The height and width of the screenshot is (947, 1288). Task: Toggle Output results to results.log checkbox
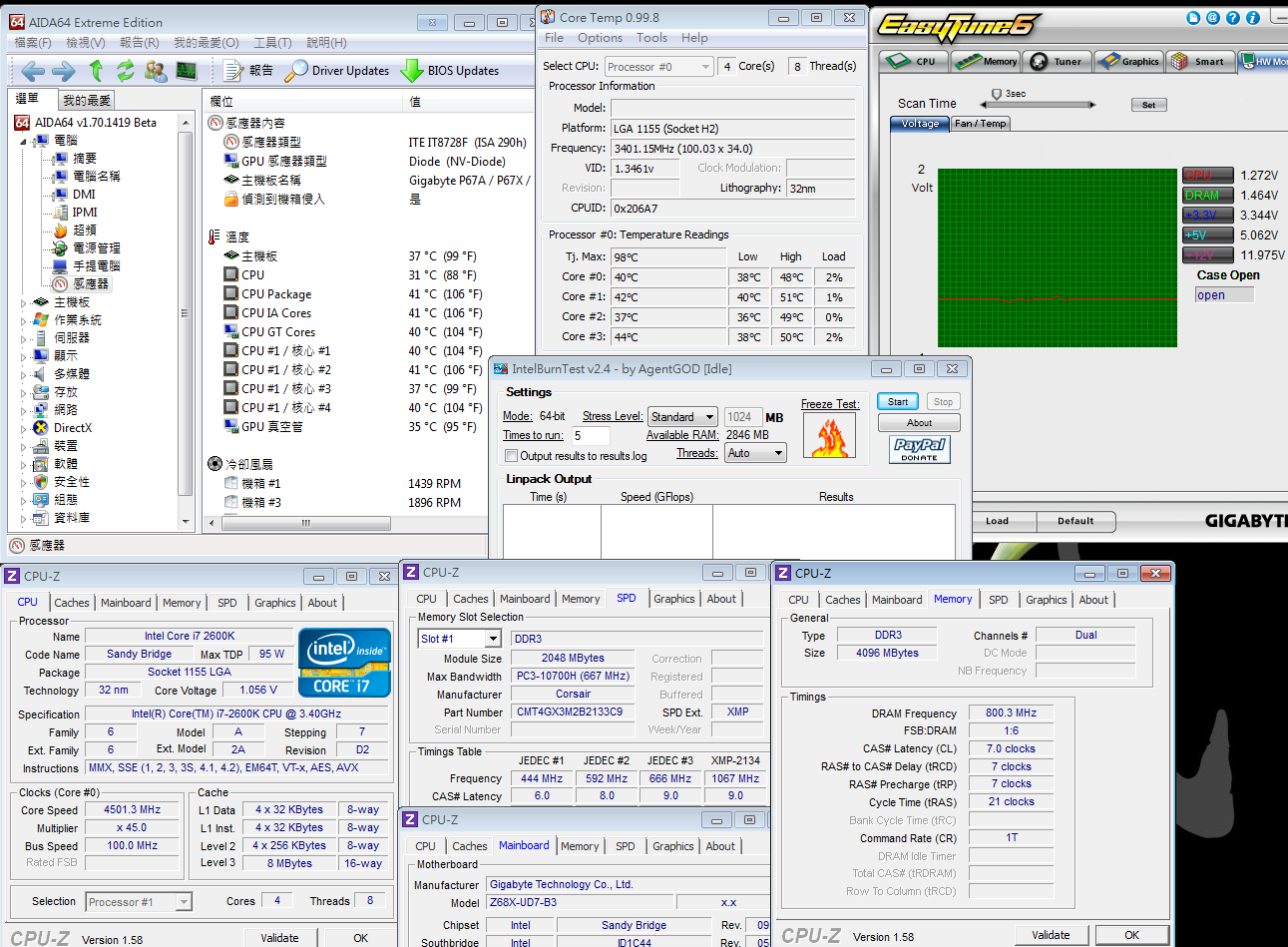click(x=511, y=456)
